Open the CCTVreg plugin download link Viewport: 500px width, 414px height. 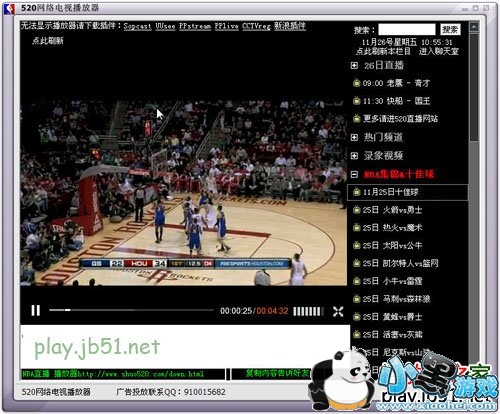tap(256, 26)
